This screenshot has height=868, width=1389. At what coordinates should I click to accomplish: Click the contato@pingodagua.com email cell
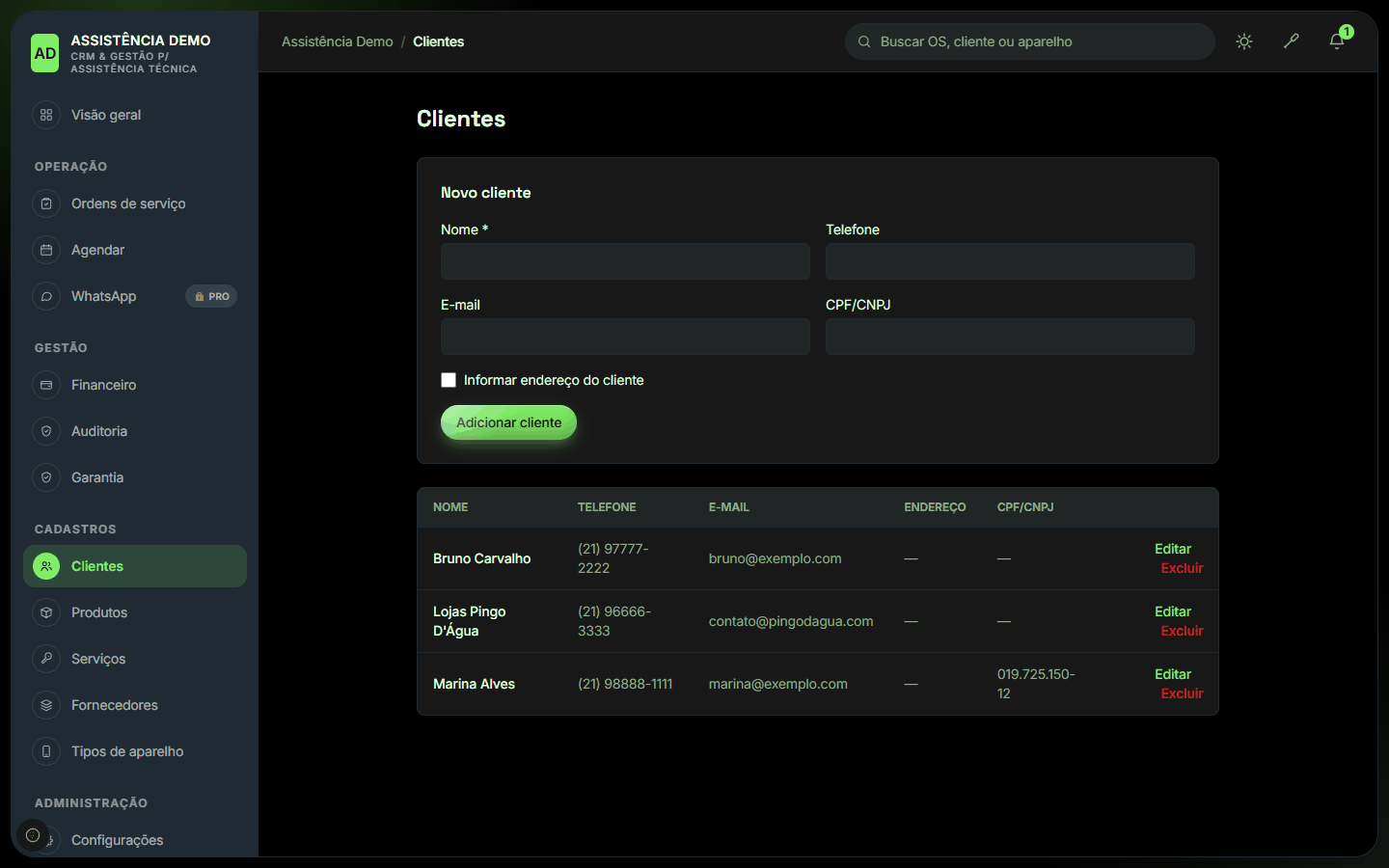click(x=791, y=621)
